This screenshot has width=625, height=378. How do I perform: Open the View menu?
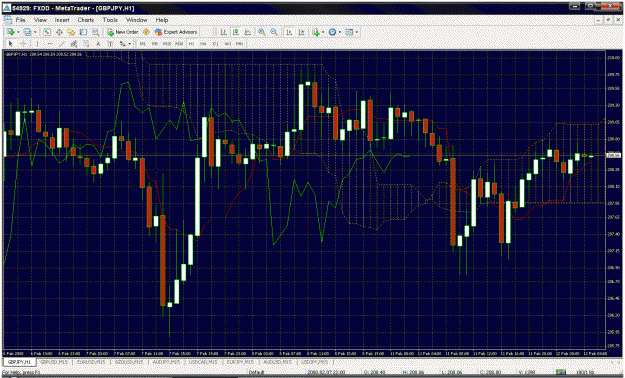pos(40,20)
